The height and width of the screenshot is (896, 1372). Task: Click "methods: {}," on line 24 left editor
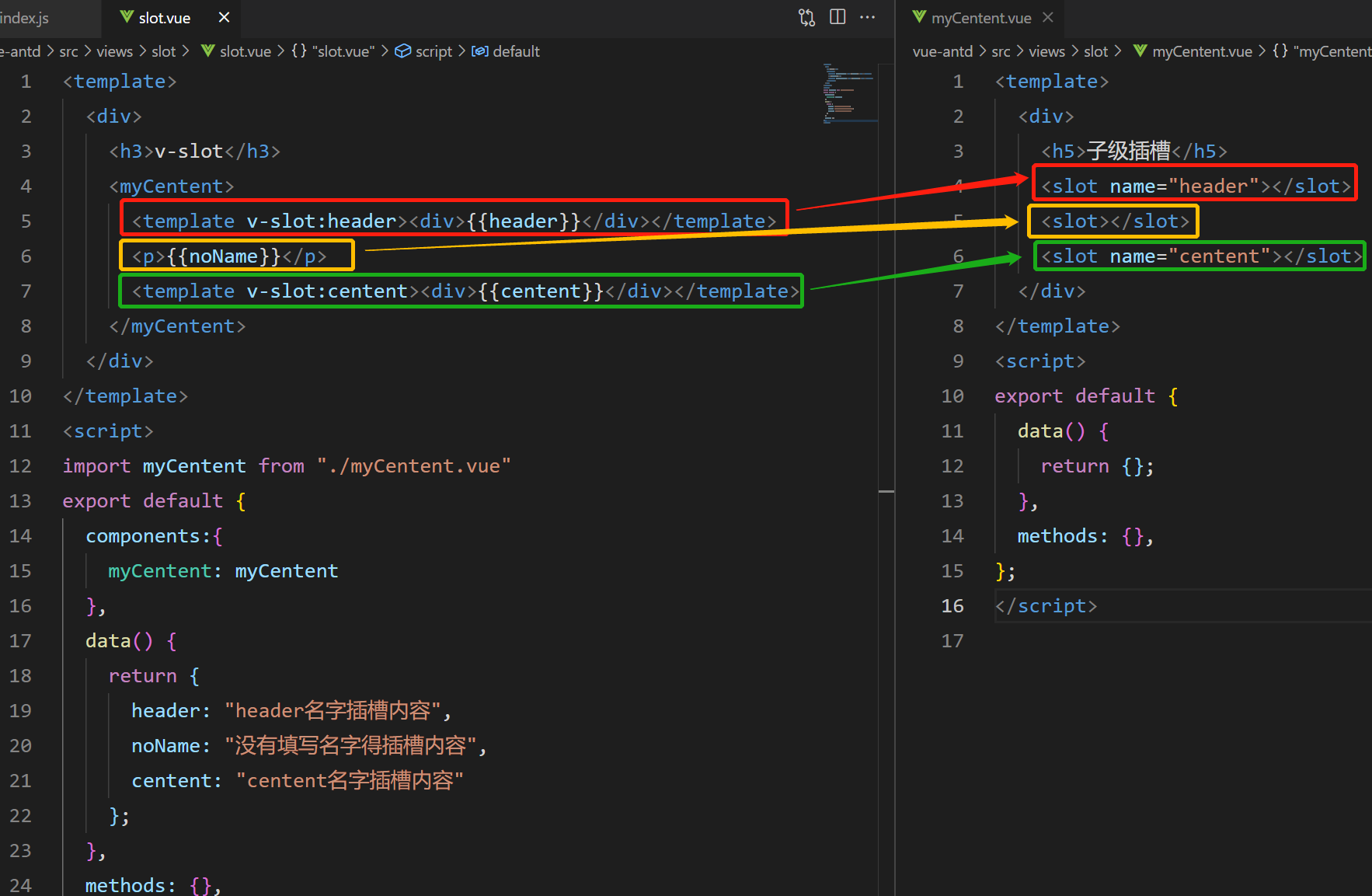[154, 885]
